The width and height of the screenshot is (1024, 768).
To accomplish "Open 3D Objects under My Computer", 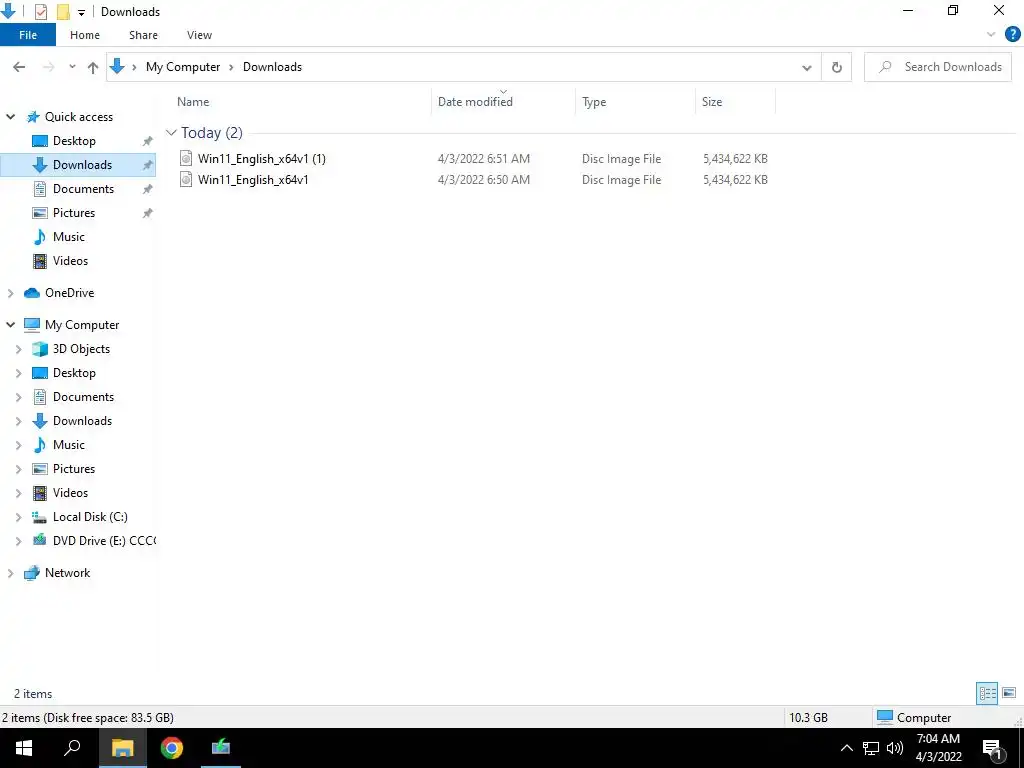I will [x=81, y=349].
